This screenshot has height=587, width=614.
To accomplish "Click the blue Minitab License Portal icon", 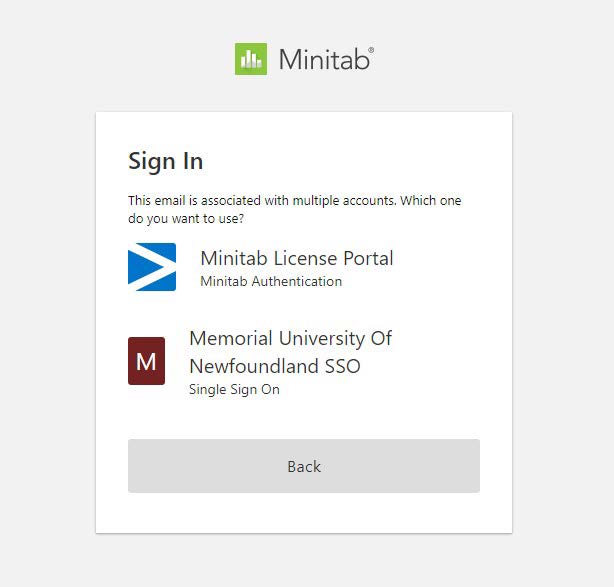I will click(x=152, y=267).
